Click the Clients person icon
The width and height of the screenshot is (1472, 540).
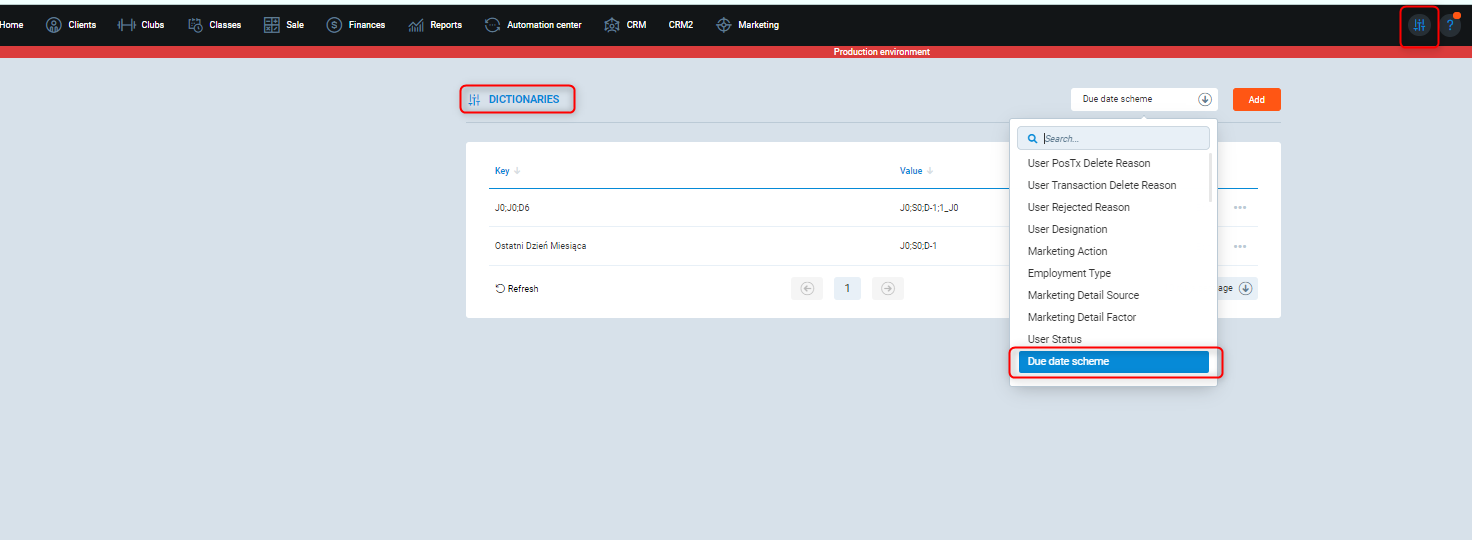[x=54, y=25]
